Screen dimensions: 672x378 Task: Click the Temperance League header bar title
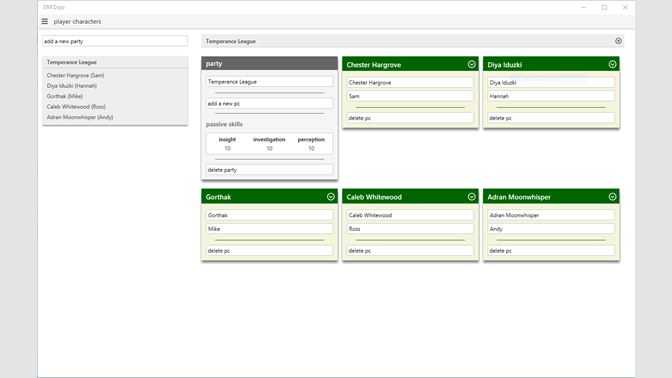click(231, 41)
